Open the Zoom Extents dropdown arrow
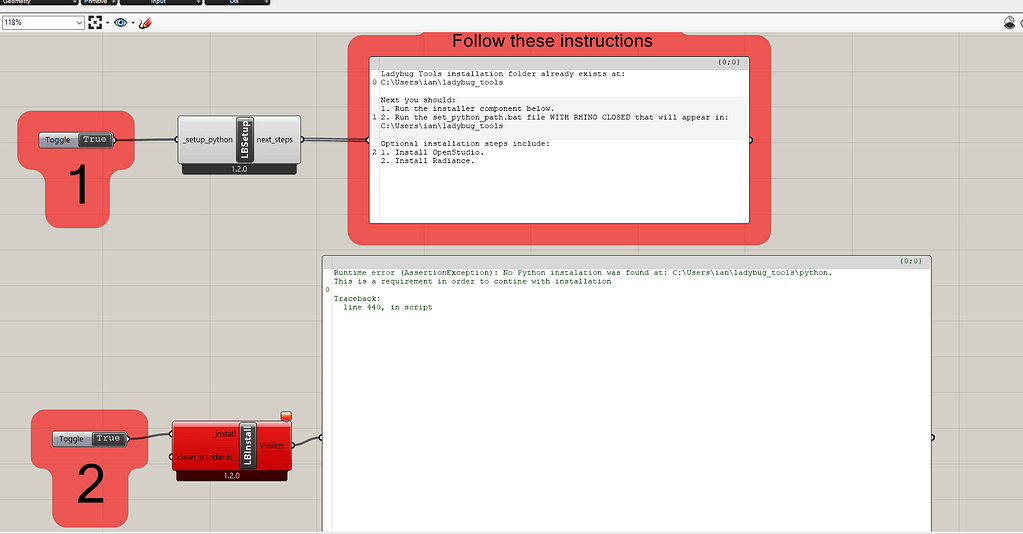 point(108,23)
